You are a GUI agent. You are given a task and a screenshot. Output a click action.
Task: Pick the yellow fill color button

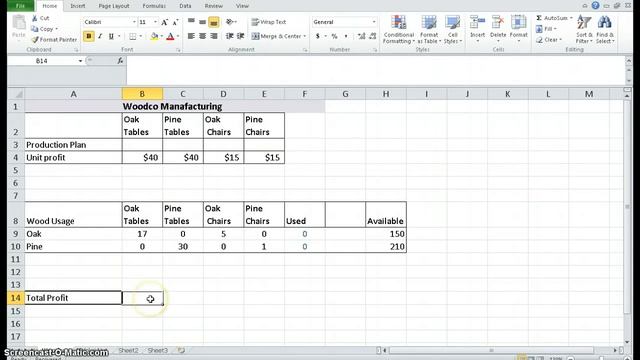click(x=154, y=37)
